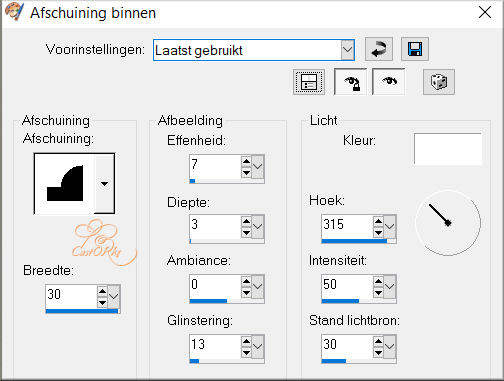Decrease Hoek angle with down arrow
504x381 pixels.
pyautogui.click(x=378, y=232)
